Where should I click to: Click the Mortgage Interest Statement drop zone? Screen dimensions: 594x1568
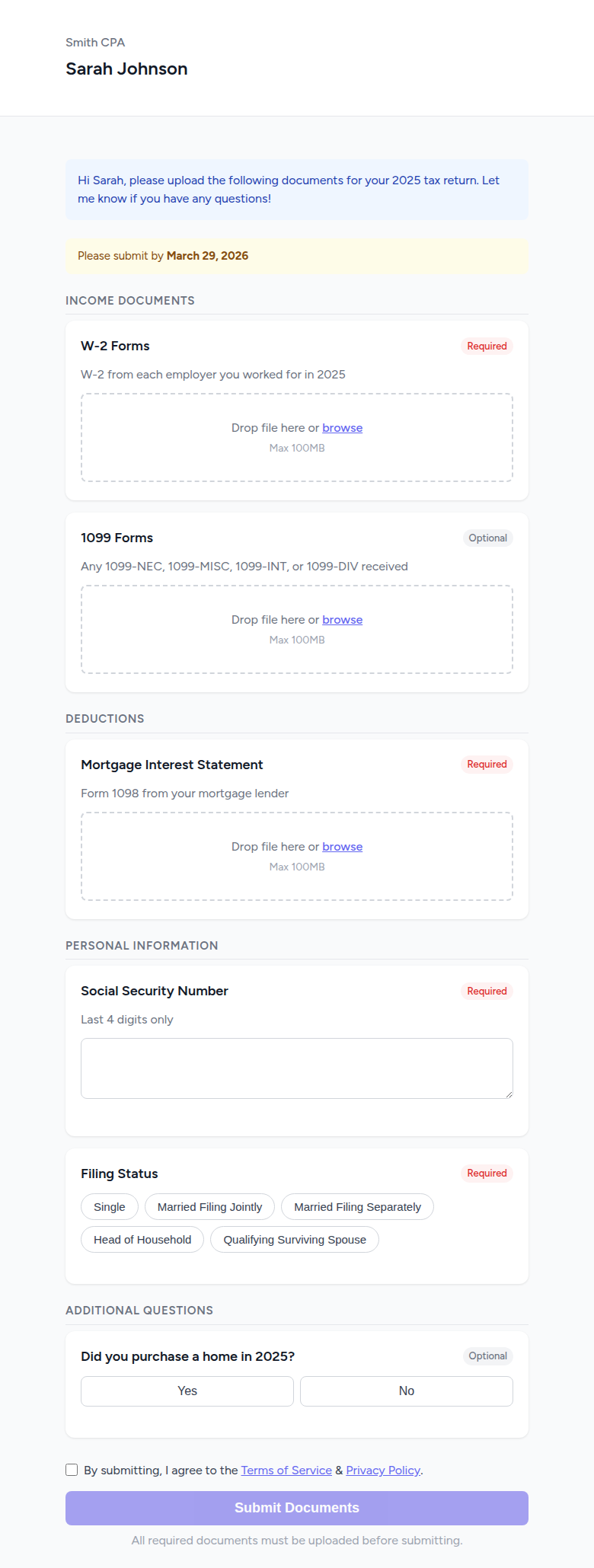pyautogui.click(x=296, y=856)
